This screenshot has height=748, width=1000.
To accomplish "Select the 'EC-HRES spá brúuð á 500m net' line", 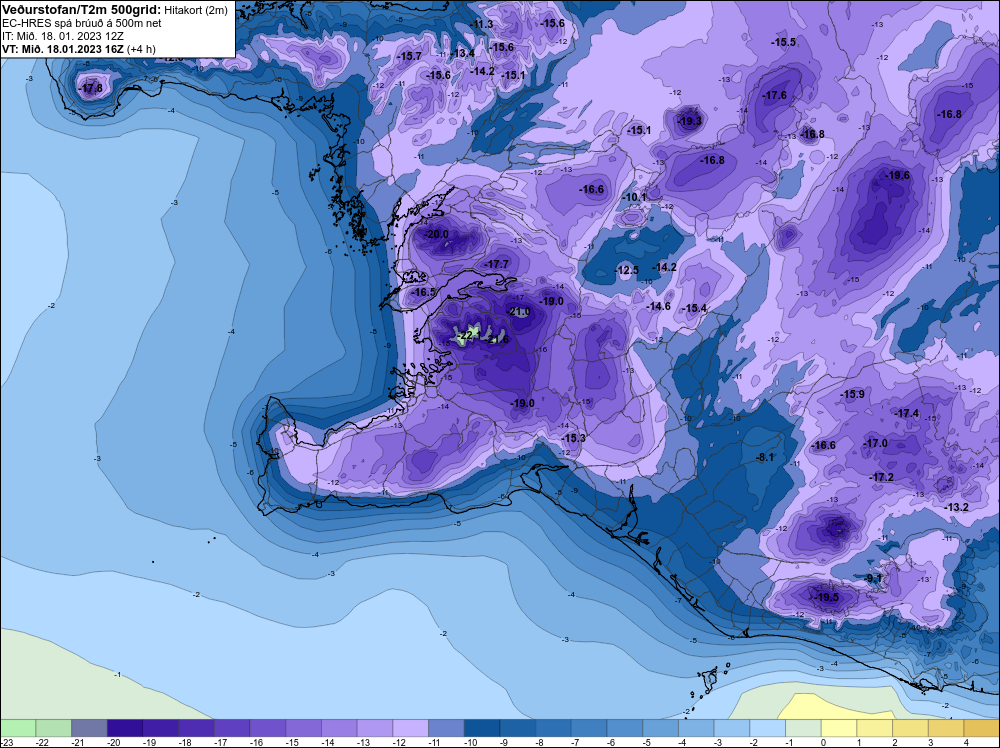I will coord(82,24).
